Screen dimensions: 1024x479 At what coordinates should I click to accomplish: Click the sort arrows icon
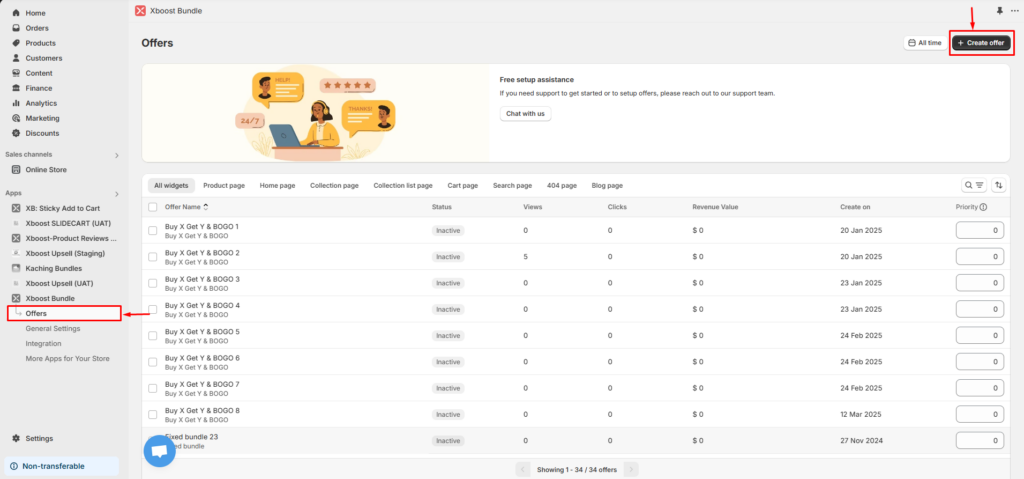tap(997, 185)
